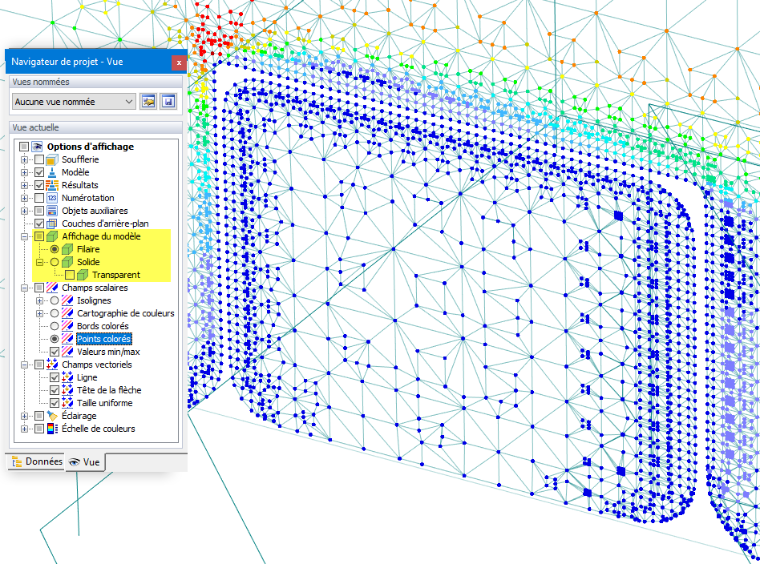Uncheck the Valeurs min/max checkbox

pos(55,352)
